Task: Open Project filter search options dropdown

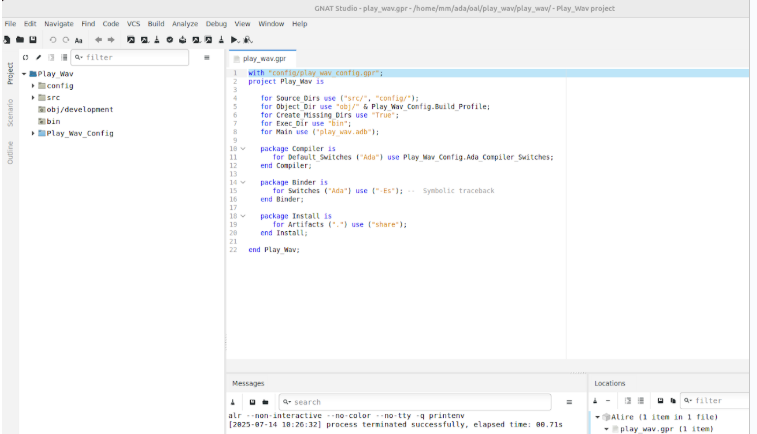Action: 79,57
